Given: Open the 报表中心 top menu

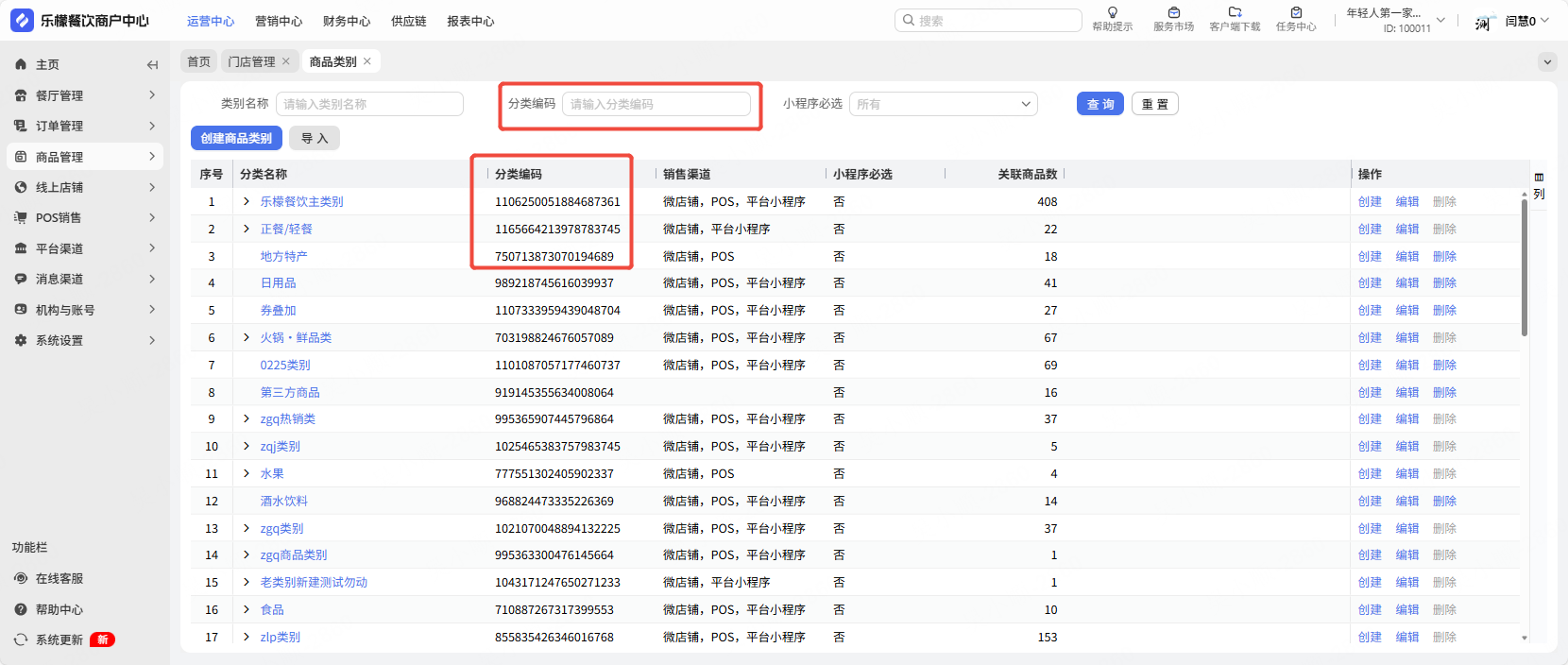Looking at the screenshot, I should coord(470,21).
